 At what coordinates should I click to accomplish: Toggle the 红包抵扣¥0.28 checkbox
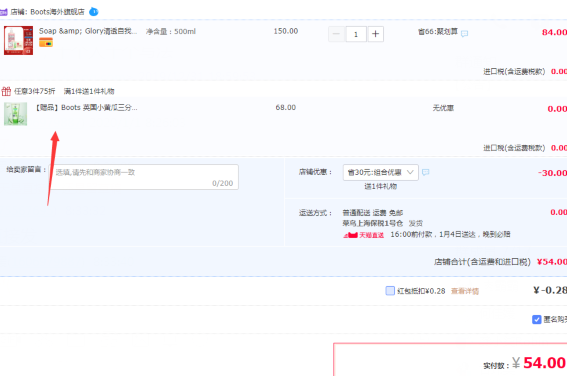coord(390,291)
